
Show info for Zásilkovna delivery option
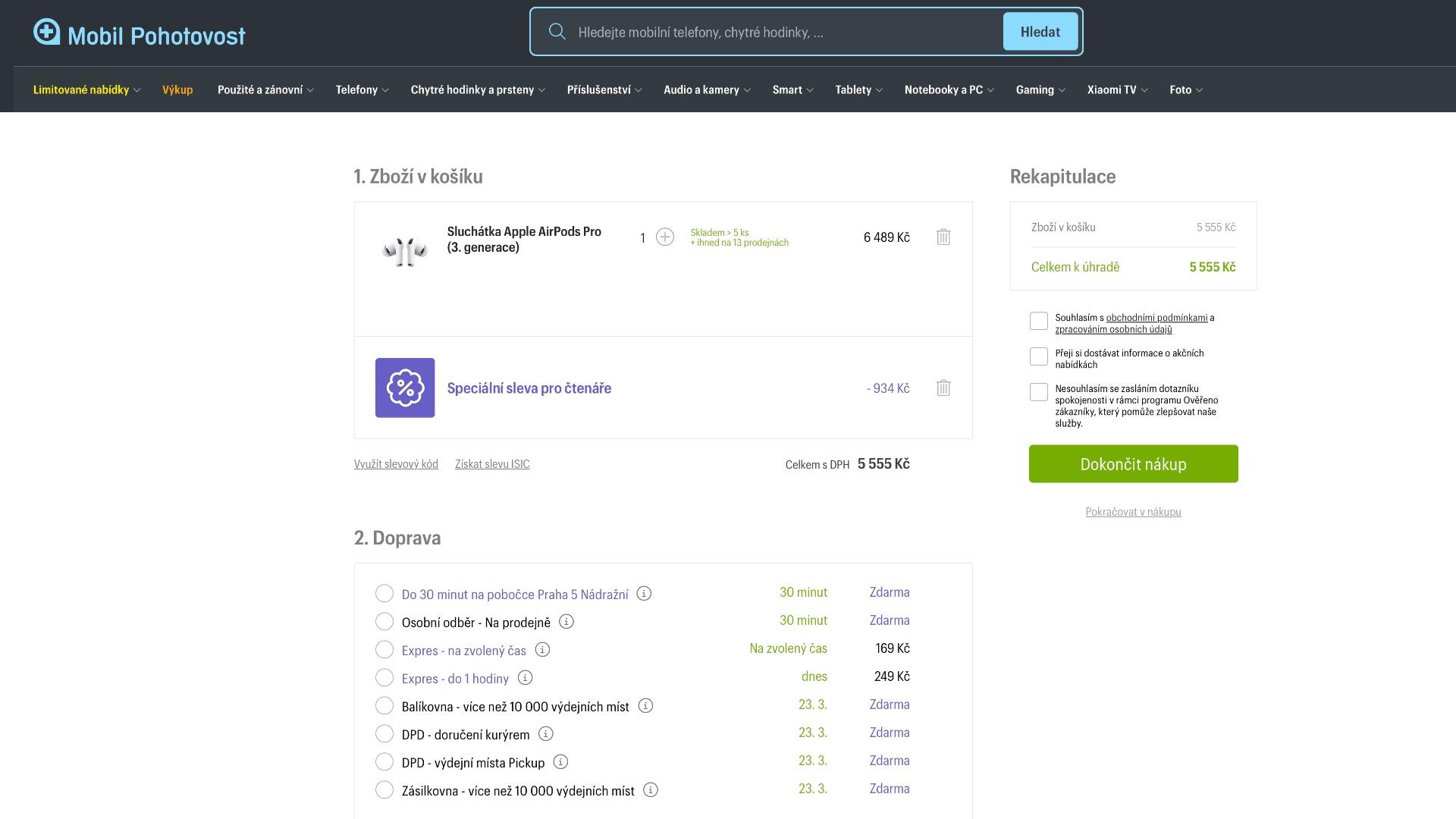651,790
